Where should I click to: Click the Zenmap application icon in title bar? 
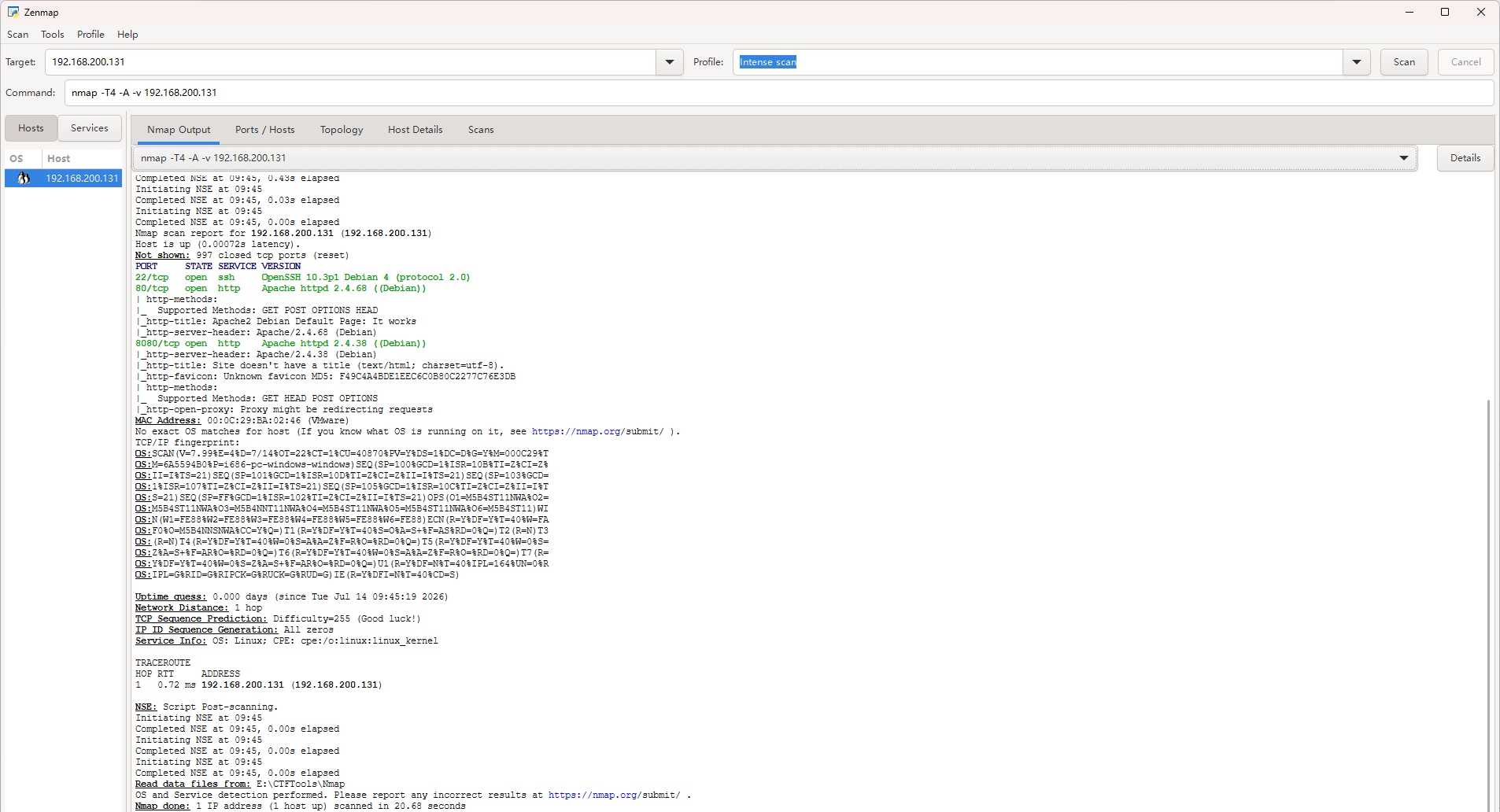coord(13,12)
